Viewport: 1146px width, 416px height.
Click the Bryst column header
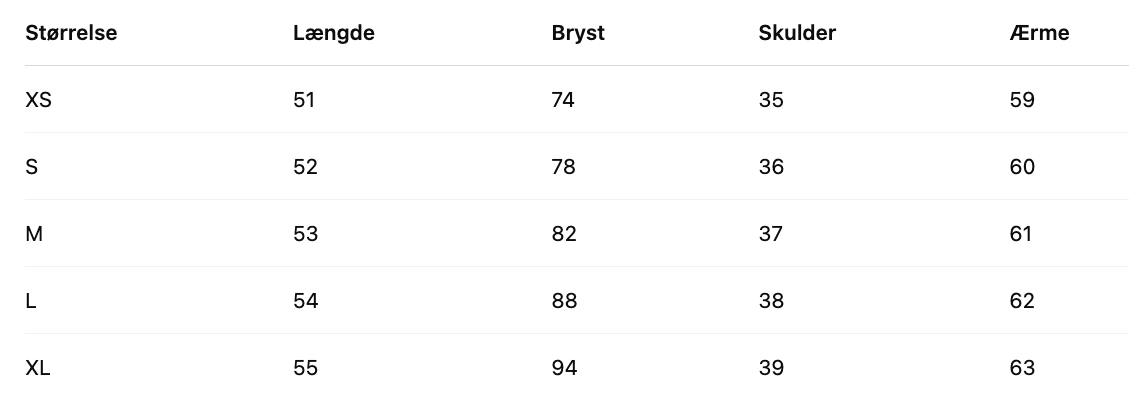point(578,33)
